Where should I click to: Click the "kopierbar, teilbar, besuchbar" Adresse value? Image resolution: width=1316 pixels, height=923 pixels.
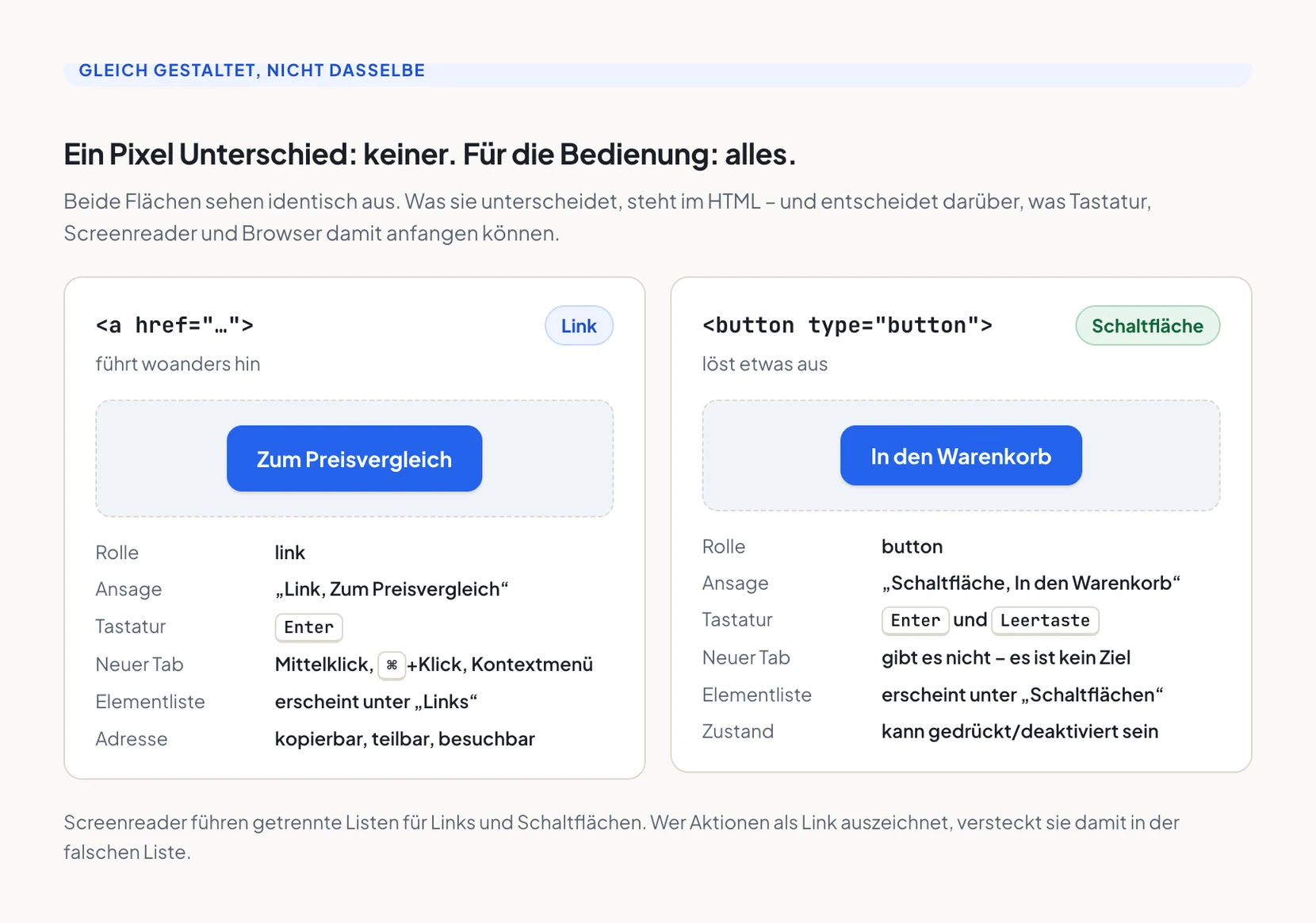(x=404, y=739)
